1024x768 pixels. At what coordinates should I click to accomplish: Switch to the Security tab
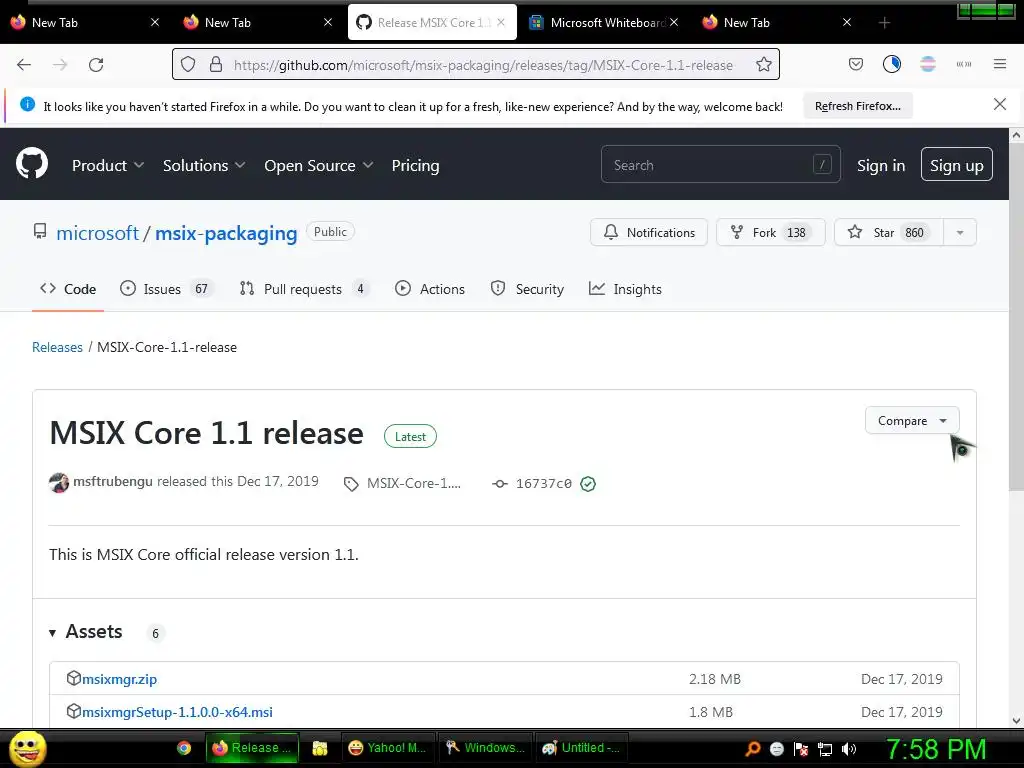(x=527, y=289)
